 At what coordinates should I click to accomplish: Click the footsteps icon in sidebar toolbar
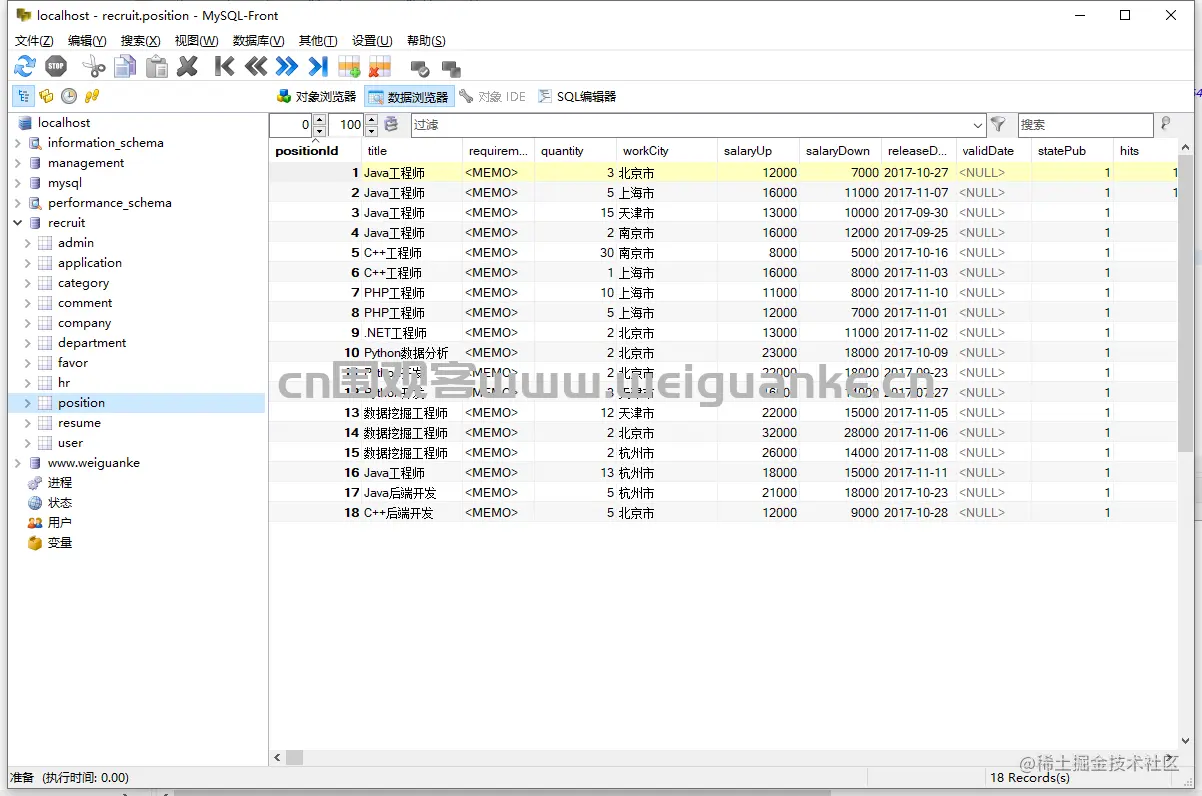92,96
